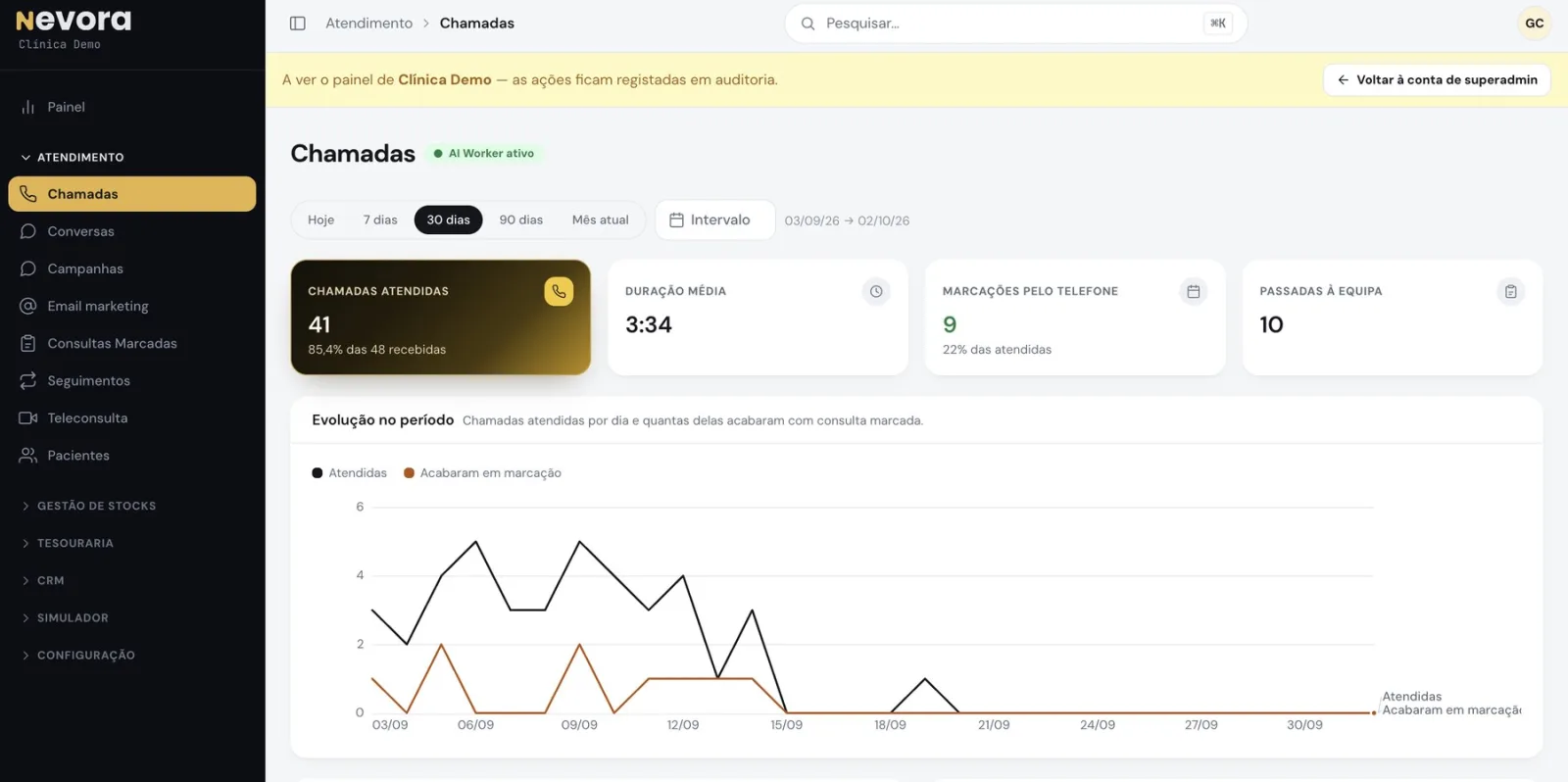Click the Conversas chat bubble icon
The image size is (1568, 782).
(x=28, y=231)
